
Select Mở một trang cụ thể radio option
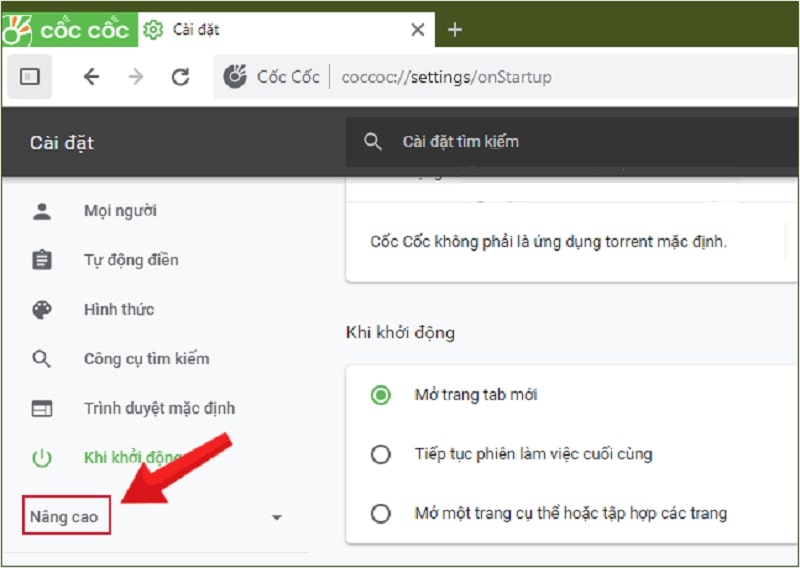point(381,513)
